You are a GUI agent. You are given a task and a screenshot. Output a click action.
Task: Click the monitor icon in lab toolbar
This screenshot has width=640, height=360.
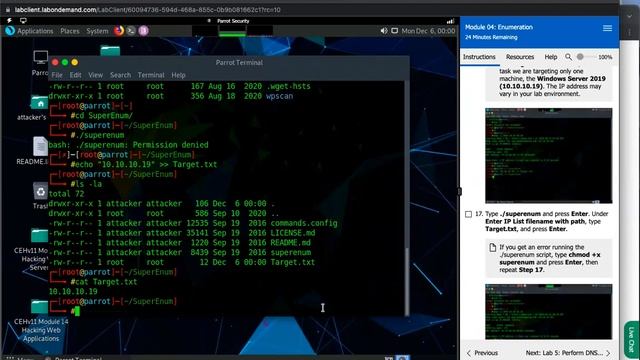pyautogui.click(x=23, y=20)
